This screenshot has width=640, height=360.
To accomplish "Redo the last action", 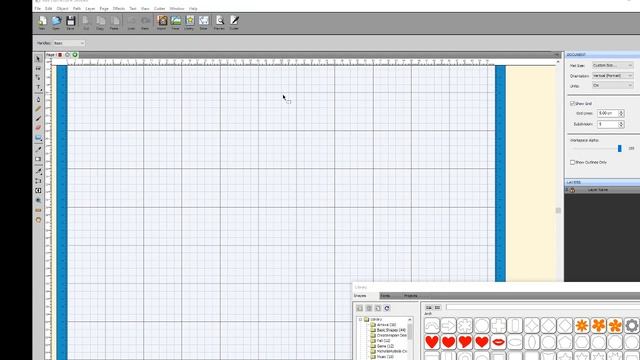I will pyautogui.click(x=145, y=22).
